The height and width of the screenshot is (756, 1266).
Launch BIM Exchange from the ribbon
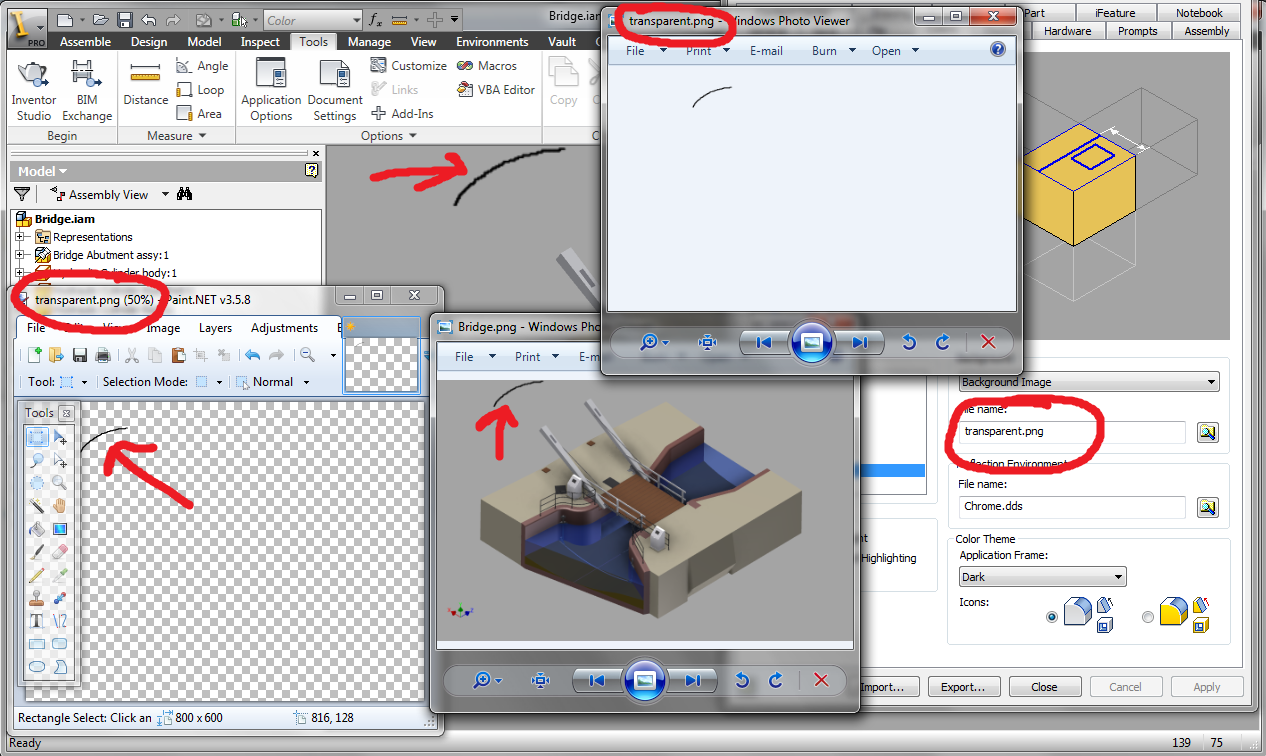(x=87, y=90)
